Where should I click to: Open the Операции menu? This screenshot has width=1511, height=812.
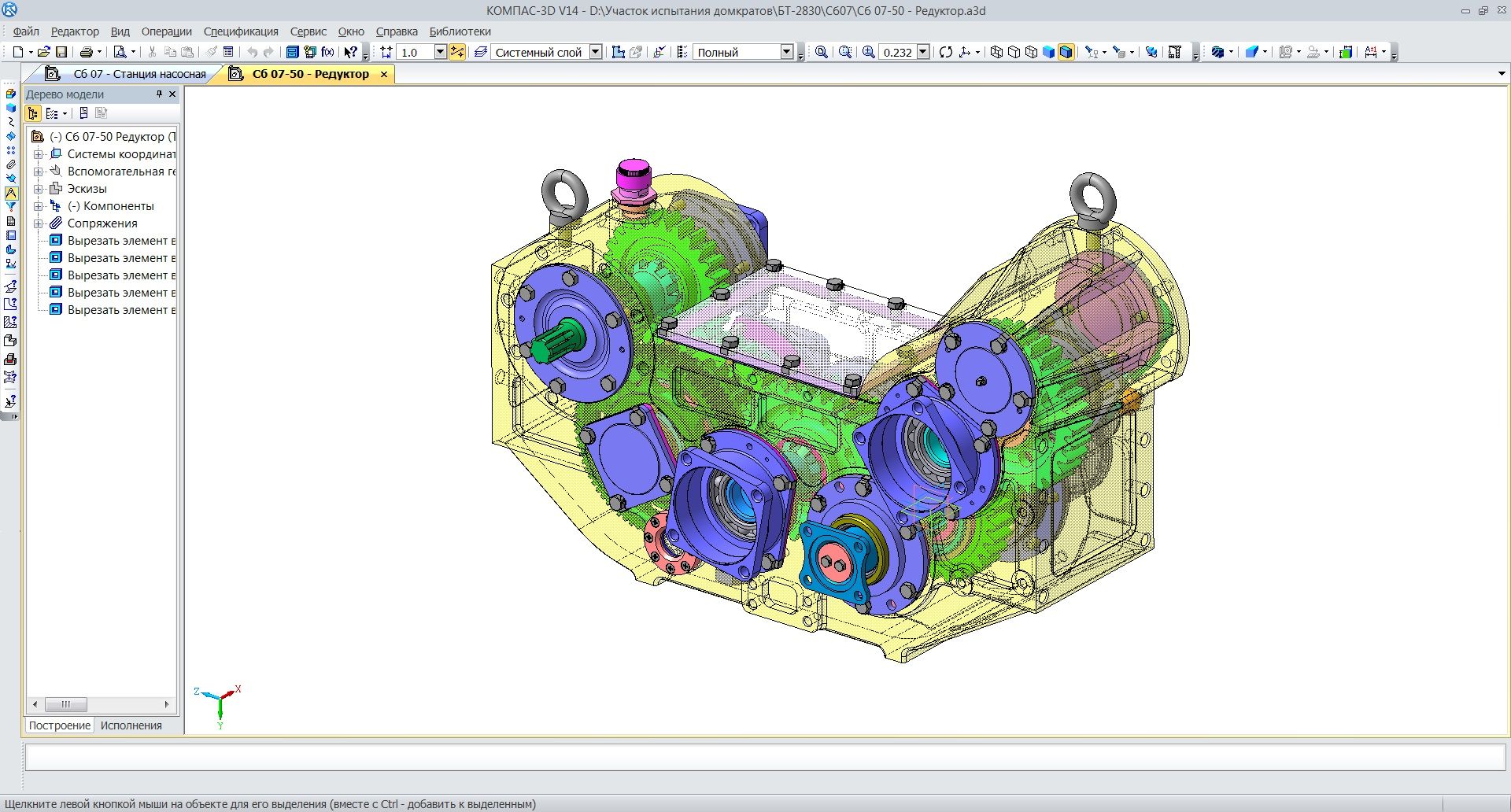point(166,31)
